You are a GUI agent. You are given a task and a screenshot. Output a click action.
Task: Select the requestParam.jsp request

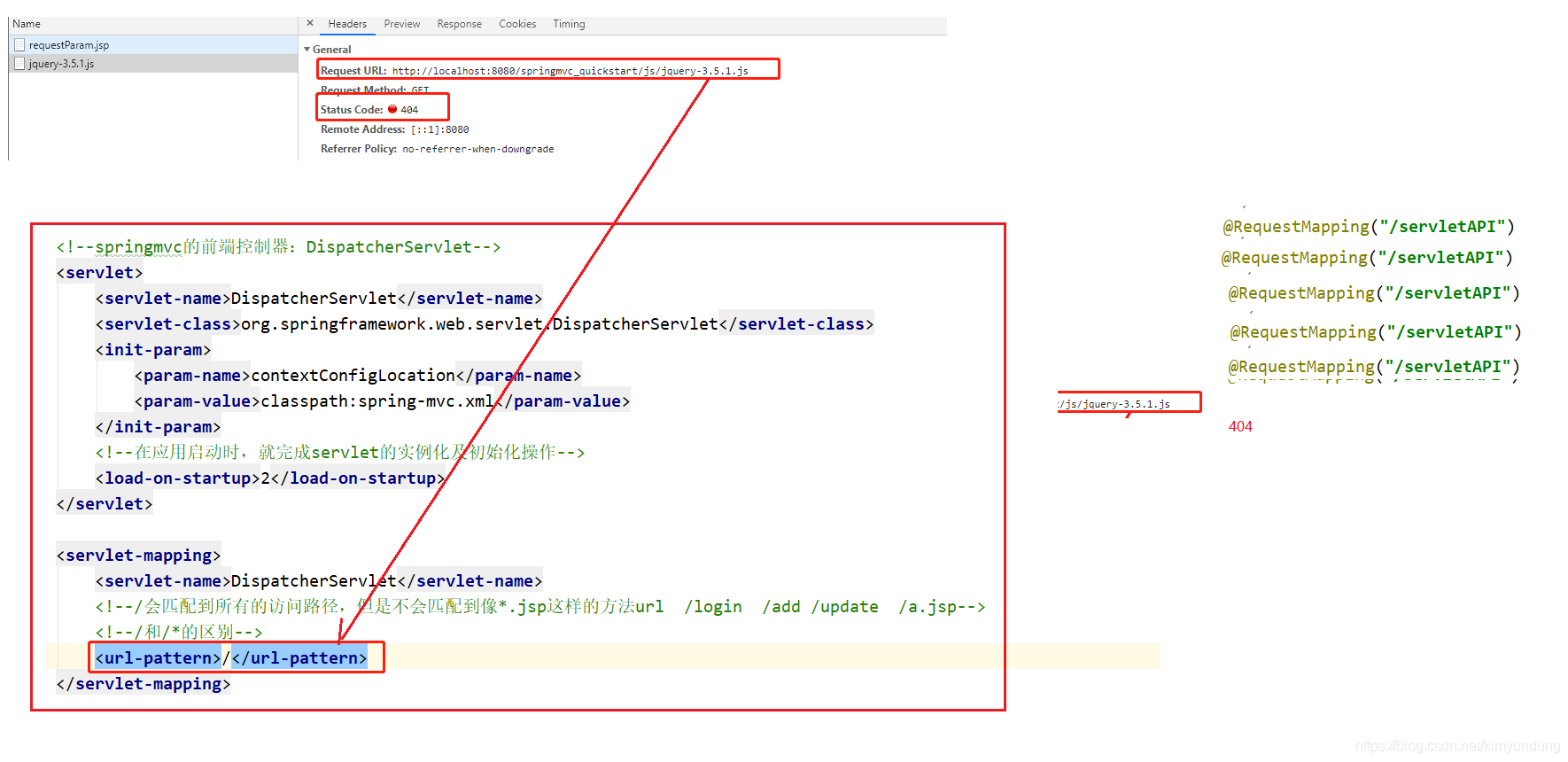(x=153, y=44)
